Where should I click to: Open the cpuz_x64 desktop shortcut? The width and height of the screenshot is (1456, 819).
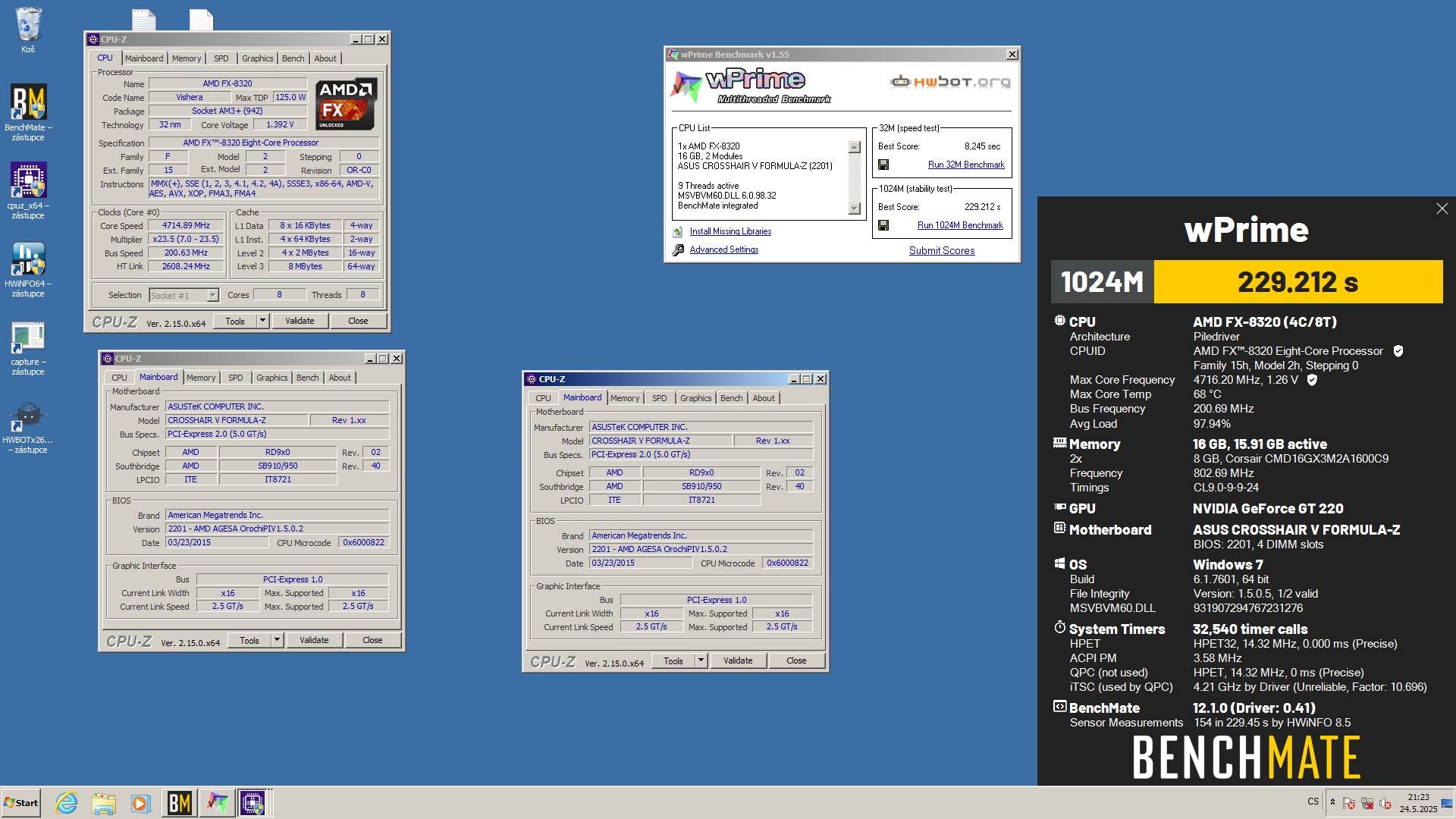(x=28, y=190)
